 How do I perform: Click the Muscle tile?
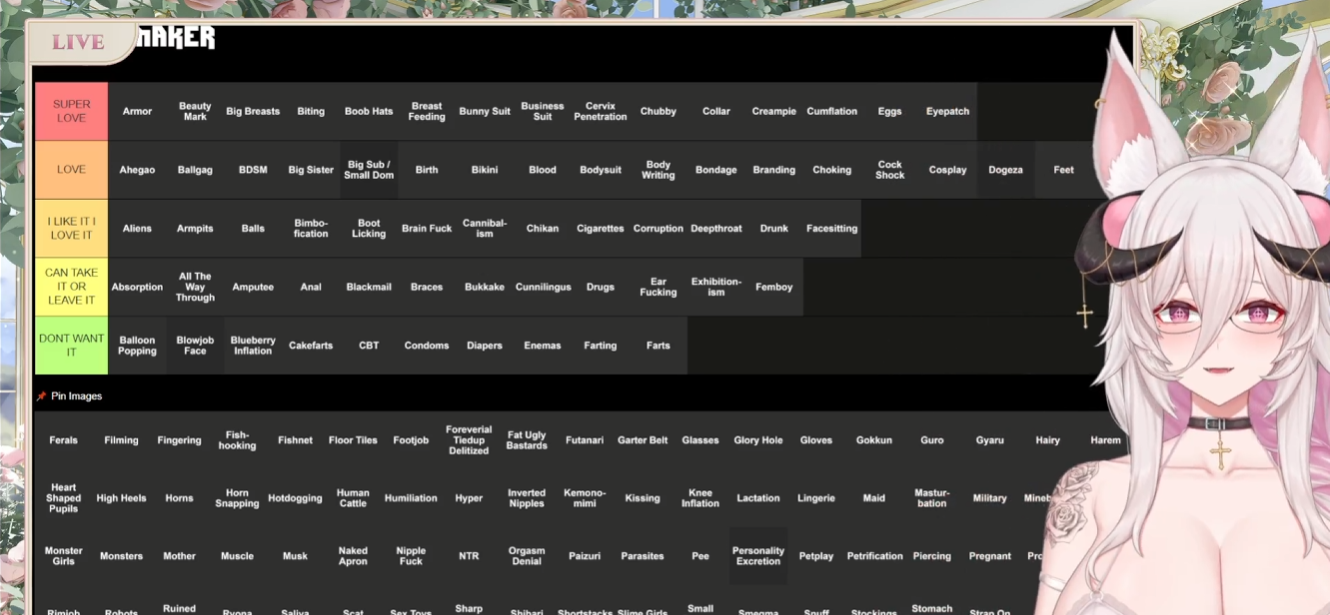[237, 556]
